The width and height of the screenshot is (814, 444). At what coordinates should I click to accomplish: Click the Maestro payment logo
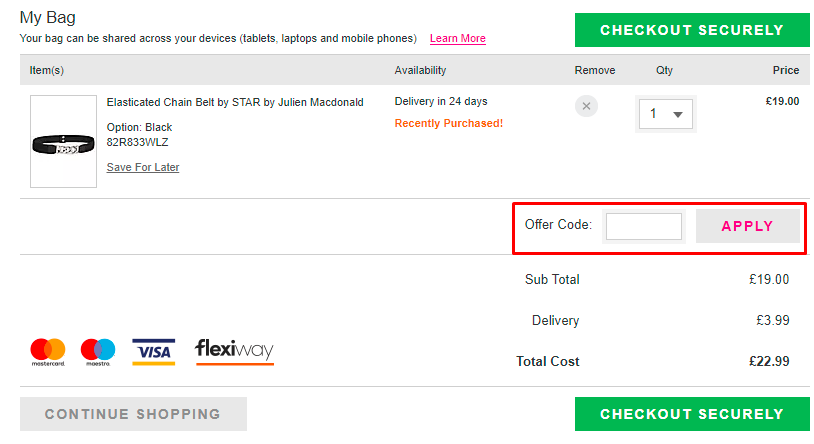click(98, 351)
